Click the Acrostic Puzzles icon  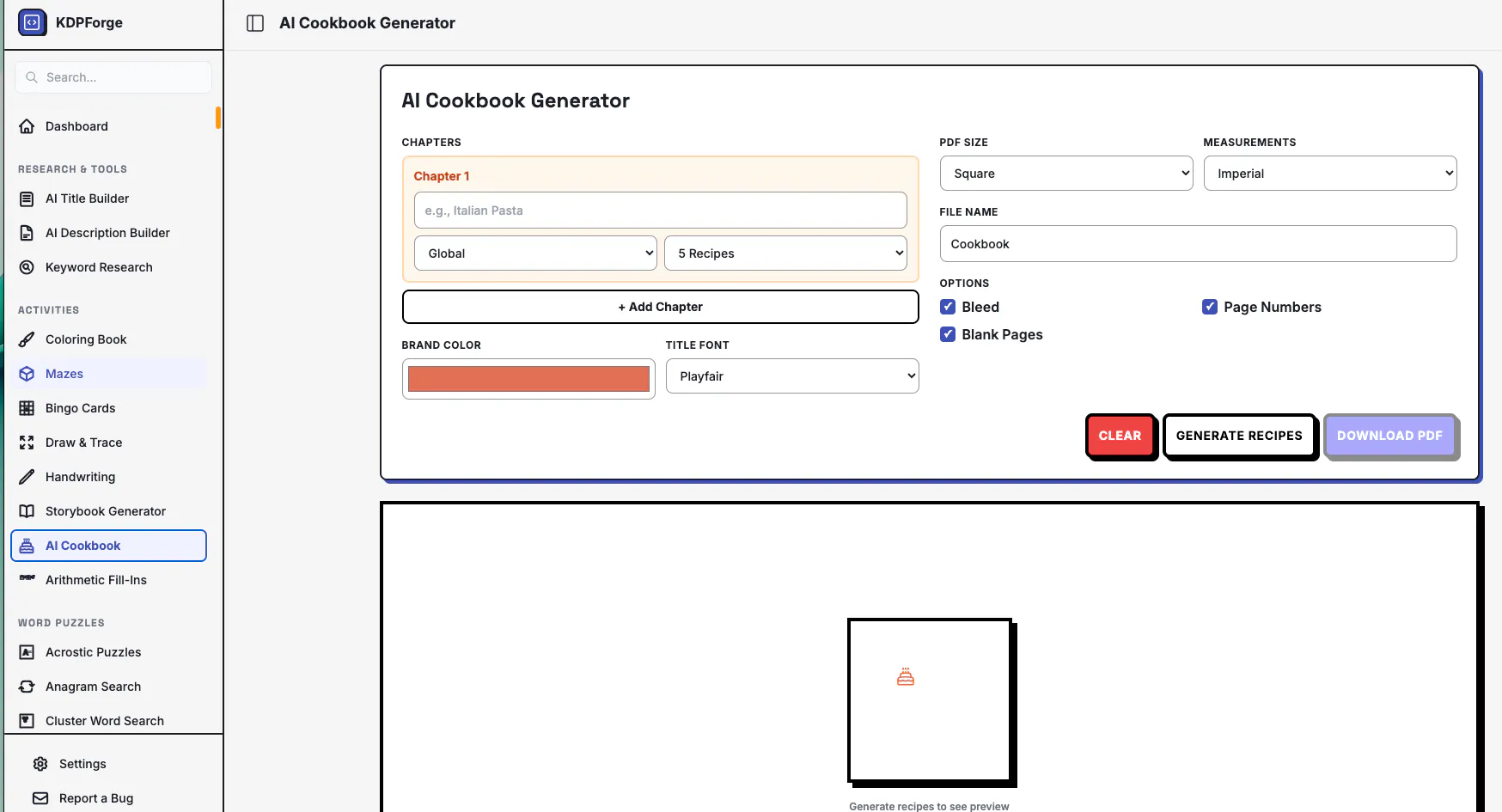pyautogui.click(x=27, y=652)
